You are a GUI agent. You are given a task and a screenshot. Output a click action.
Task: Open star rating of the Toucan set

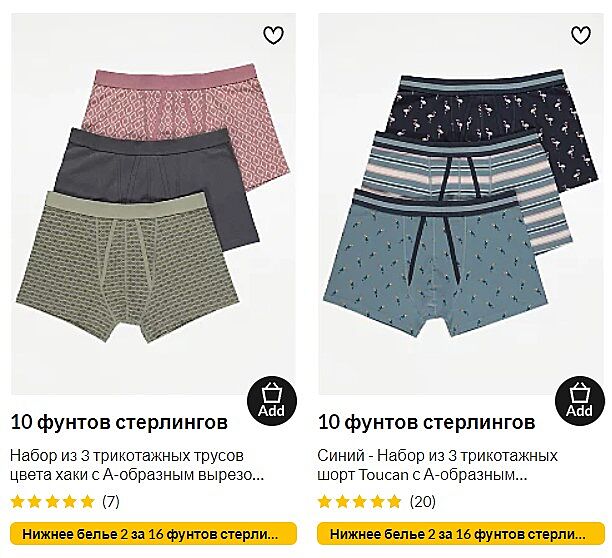(x=359, y=501)
